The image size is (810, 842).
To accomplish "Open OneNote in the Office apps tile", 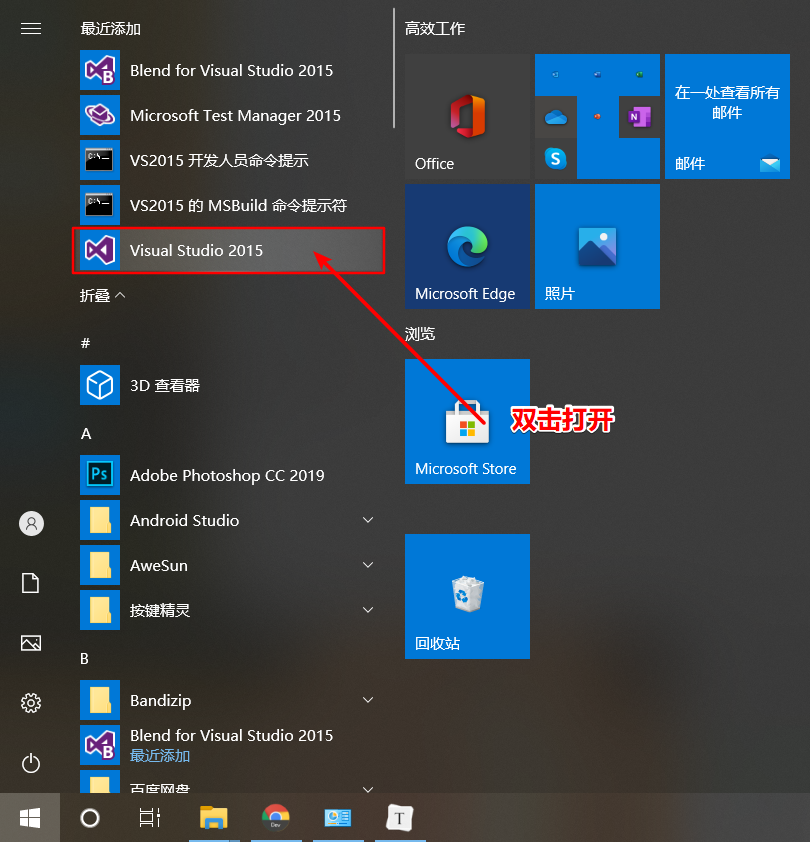I will (x=639, y=117).
